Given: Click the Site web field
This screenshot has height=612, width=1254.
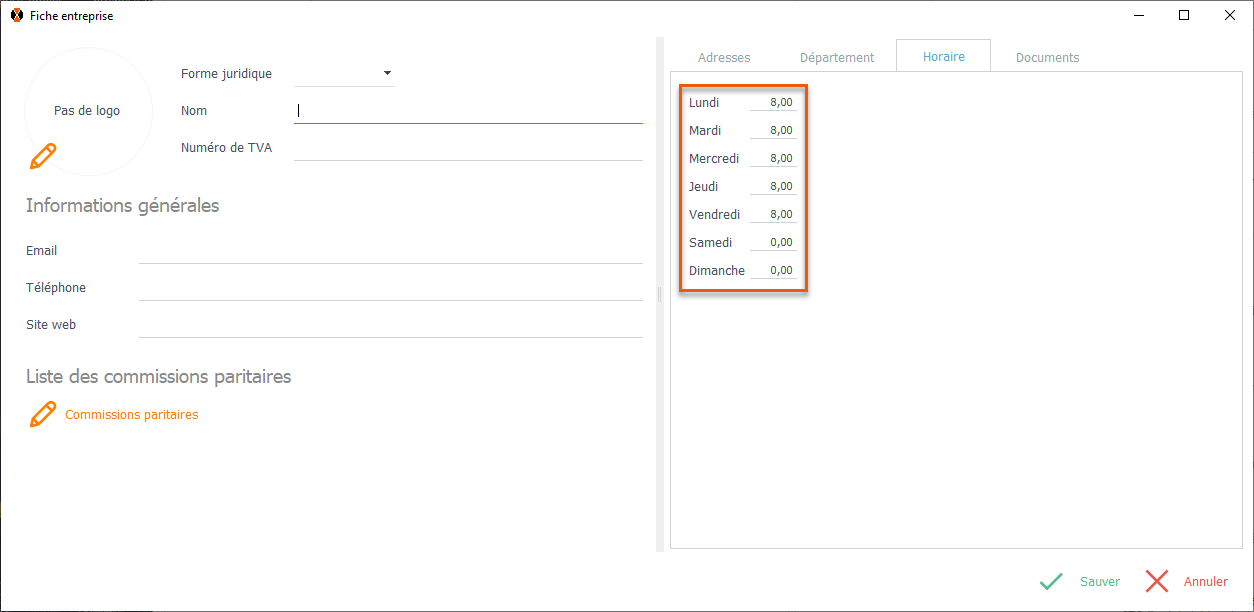Looking at the screenshot, I should pos(390,325).
